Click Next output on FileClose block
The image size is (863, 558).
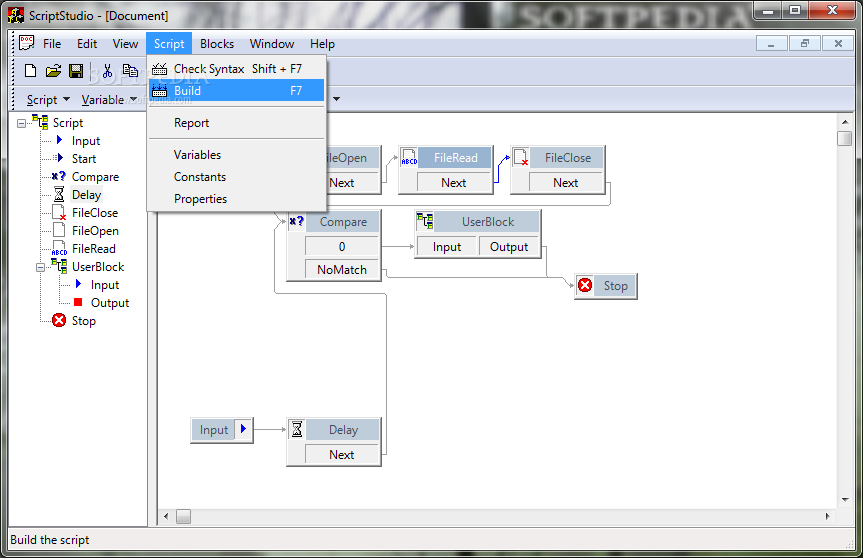click(x=566, y=182)
